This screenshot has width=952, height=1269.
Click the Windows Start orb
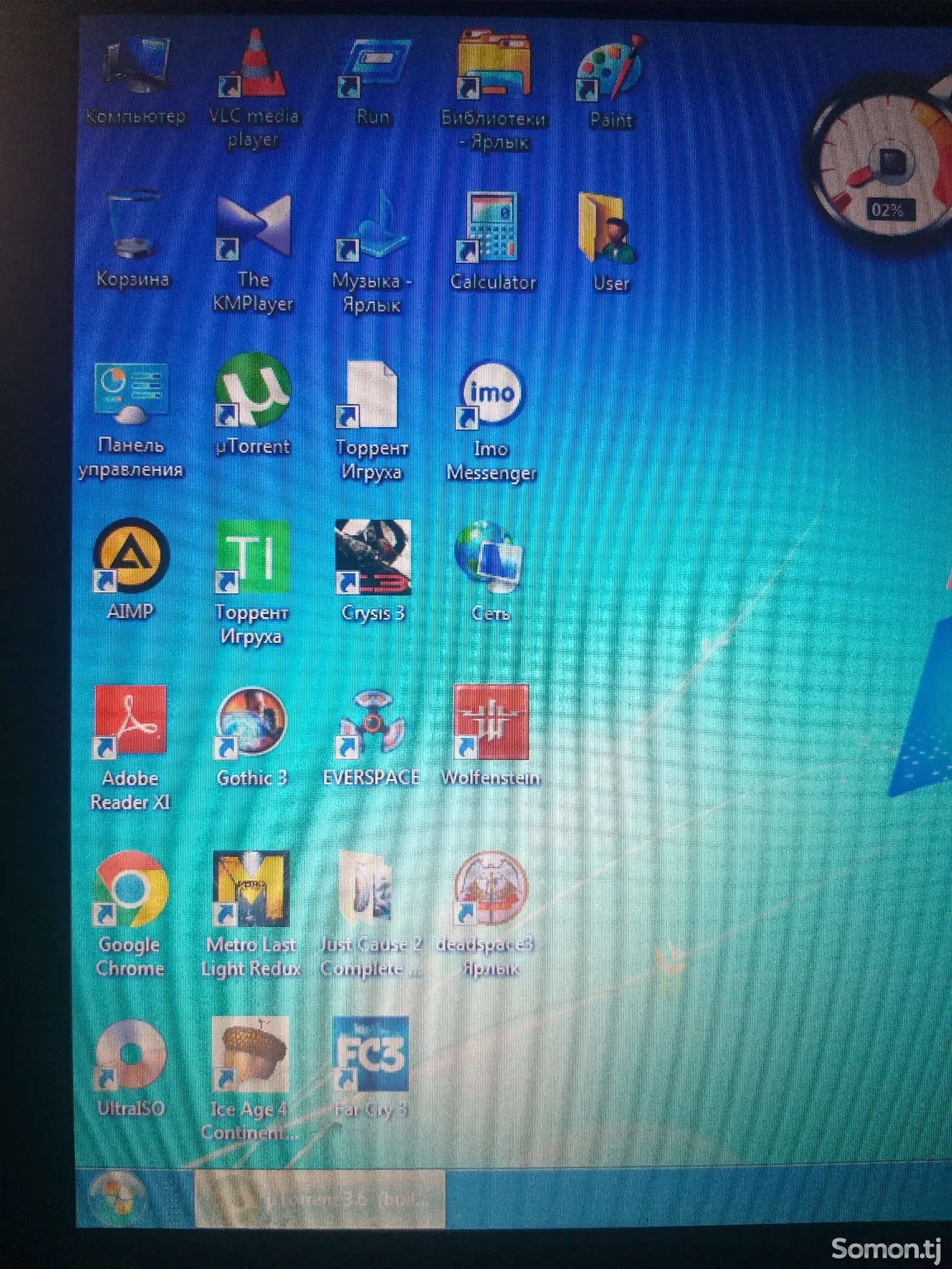118,1197
